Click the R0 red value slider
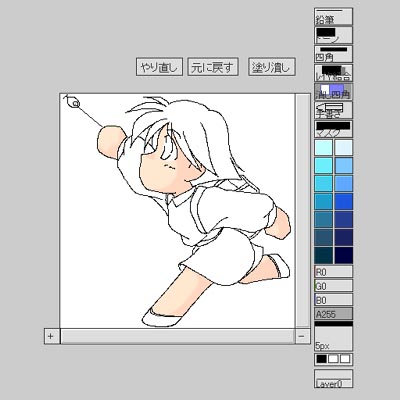The image size is (400, 400). 333,272
